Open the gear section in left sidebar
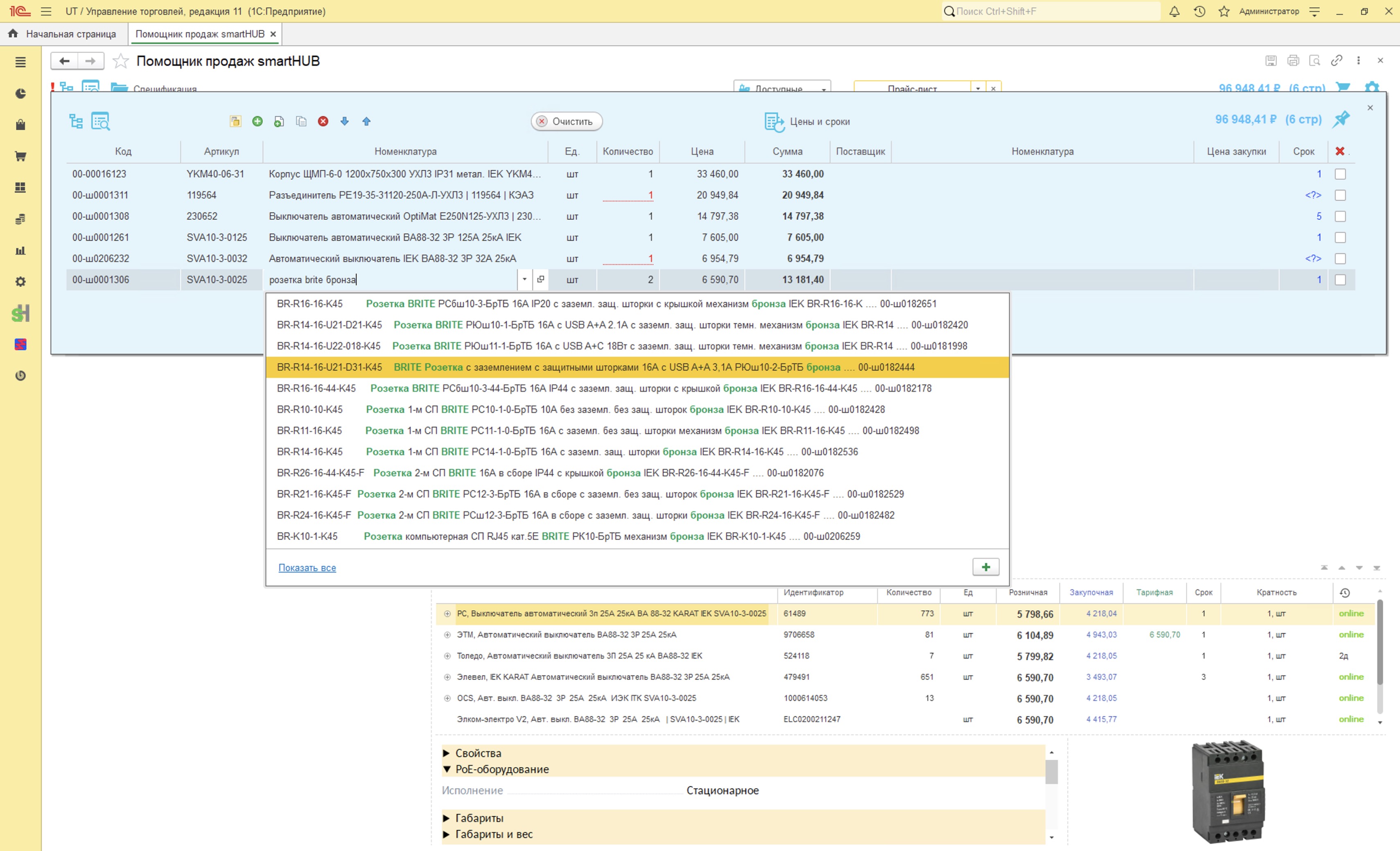Screen dimensions: 1400x851 coord(20,282)
